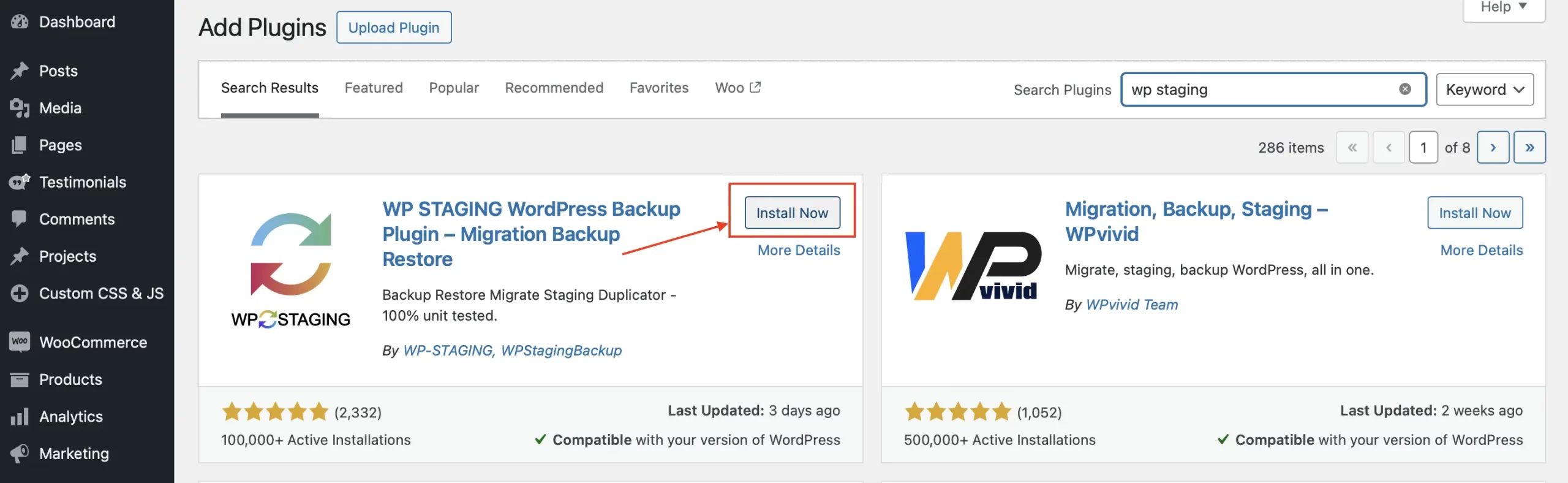
Task: Open the Popular plugins tab
Action: [x=453, y=88]
